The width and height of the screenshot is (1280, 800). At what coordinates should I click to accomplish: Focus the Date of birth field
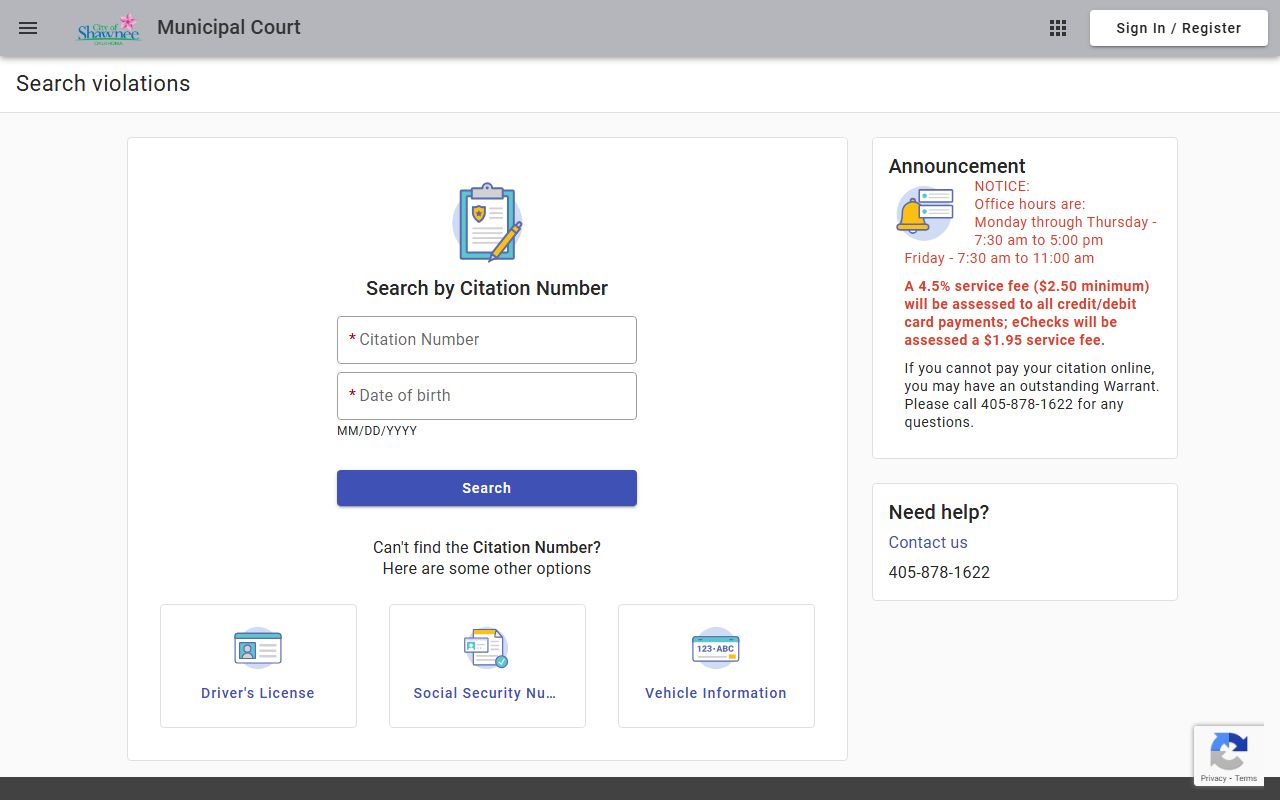tap(487, 396)
